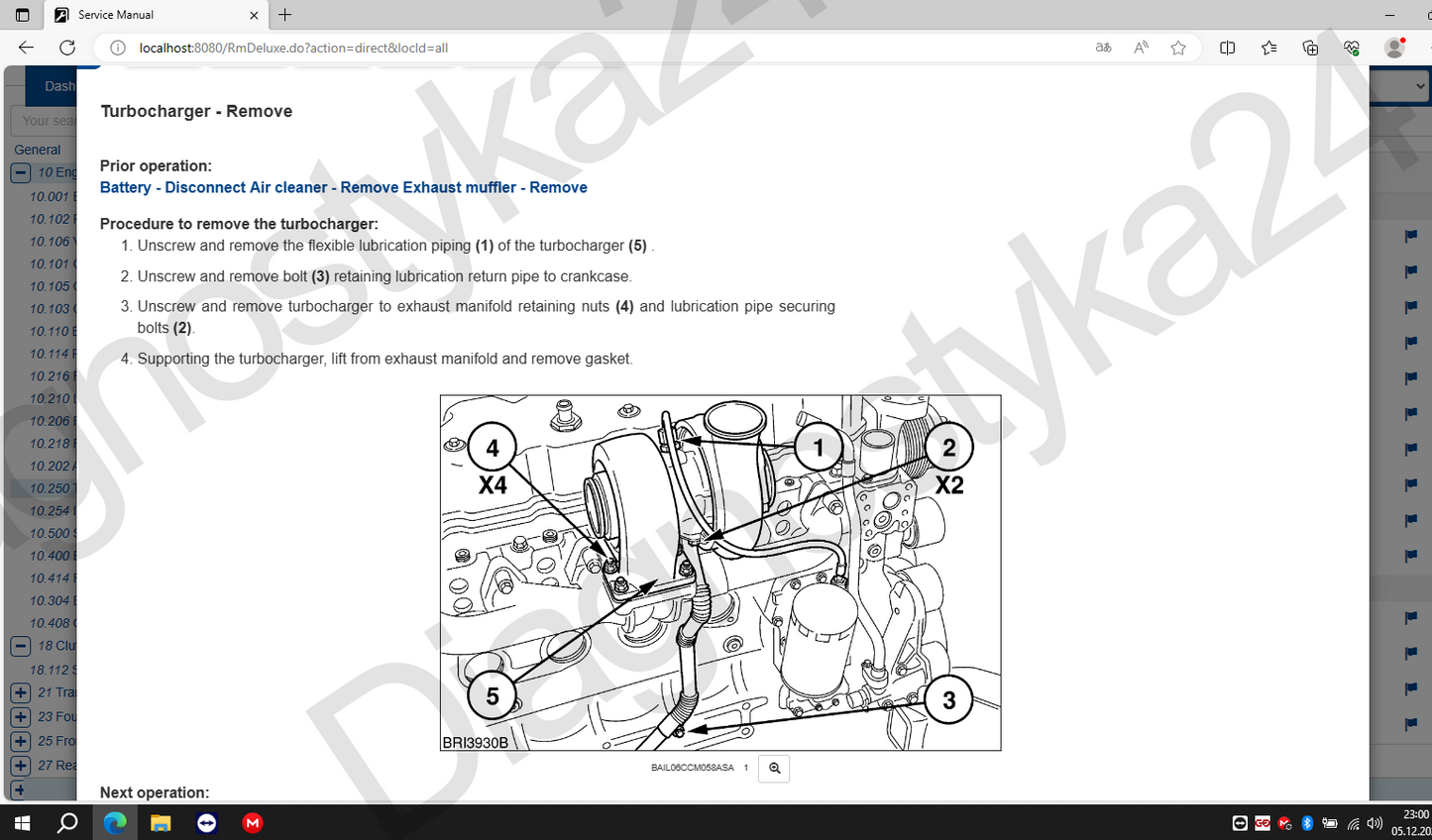Reload the Service Manual page
Screen dimensions: 1432x840
tap(67, 48)
